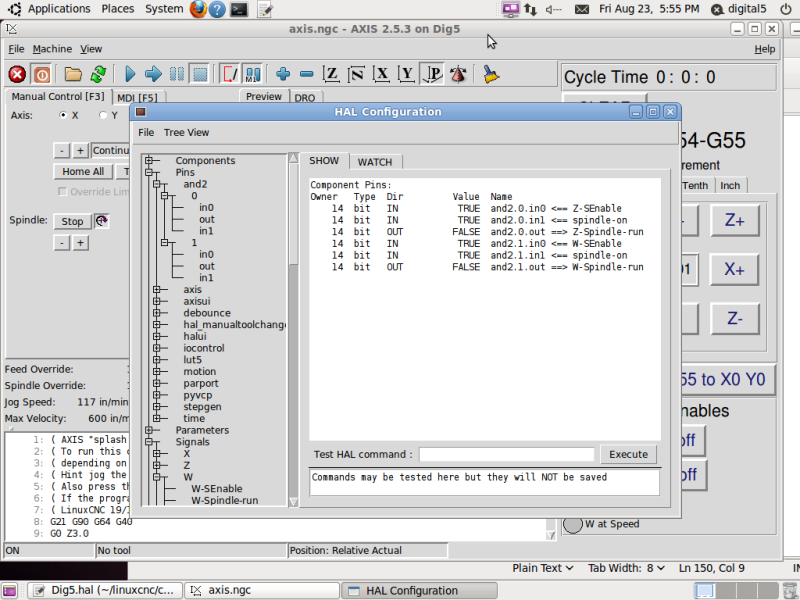Open the Tree View menu
The width and height of the screenshot is (800, 600).
(186, 133)
